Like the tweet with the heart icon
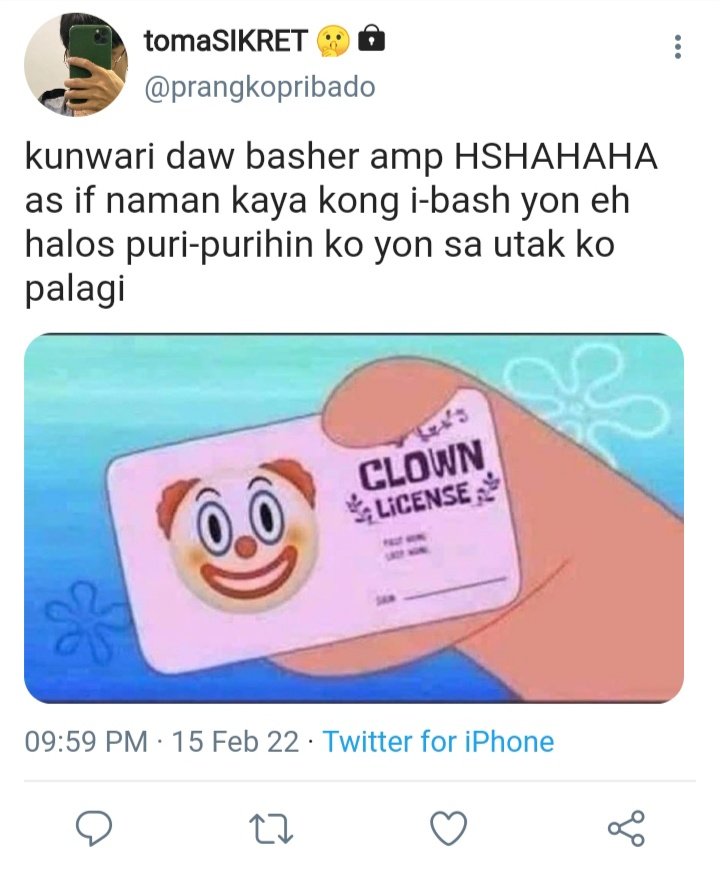This screenshot has height=874, width=720. pos(449,829)
